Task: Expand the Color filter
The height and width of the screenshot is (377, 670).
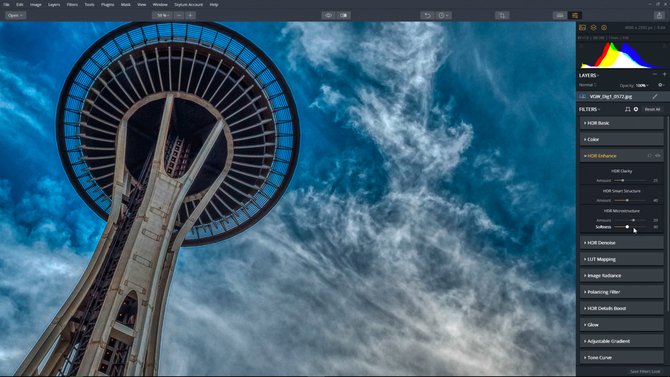Action: (621, 139)
